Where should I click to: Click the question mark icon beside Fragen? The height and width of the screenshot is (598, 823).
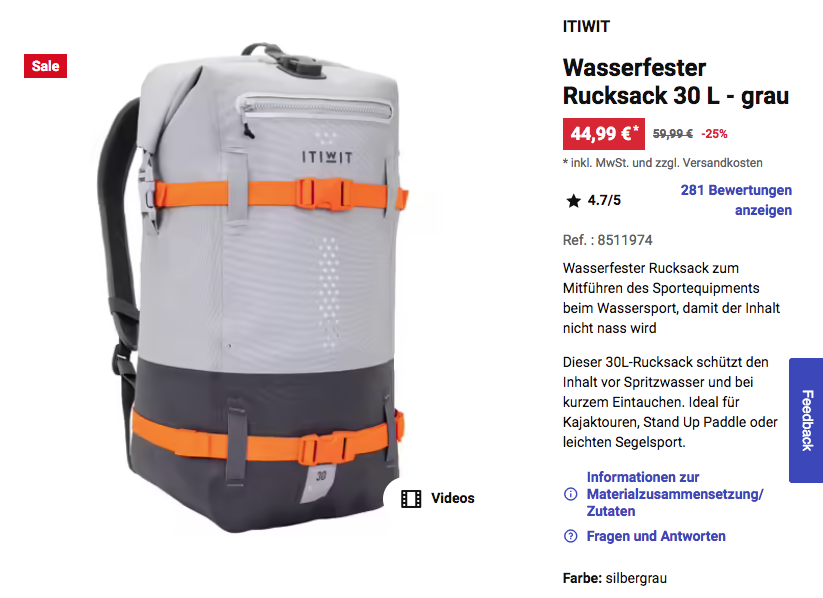pyautogui.click(x=571, y=536)
